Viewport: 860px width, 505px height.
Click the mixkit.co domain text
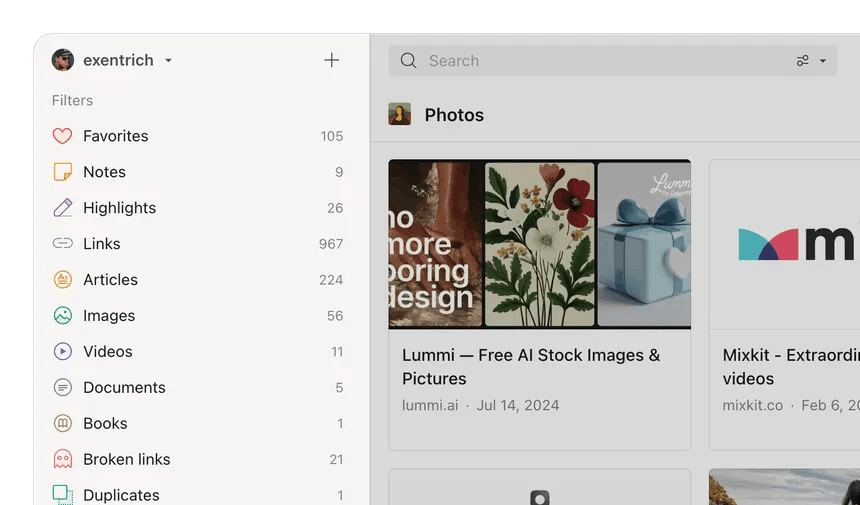[x=752, y=405]
